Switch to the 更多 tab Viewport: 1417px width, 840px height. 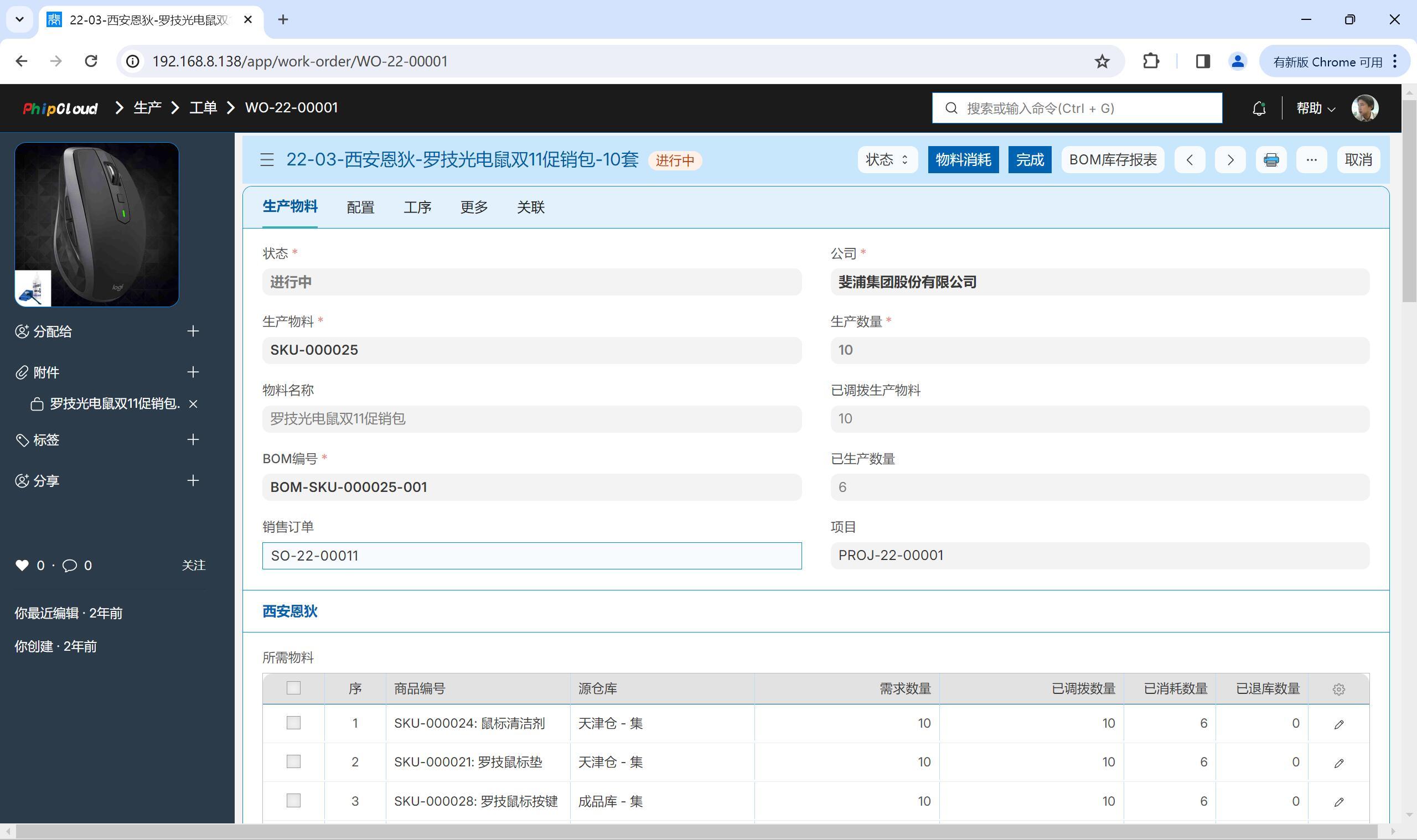click(474, 207)
